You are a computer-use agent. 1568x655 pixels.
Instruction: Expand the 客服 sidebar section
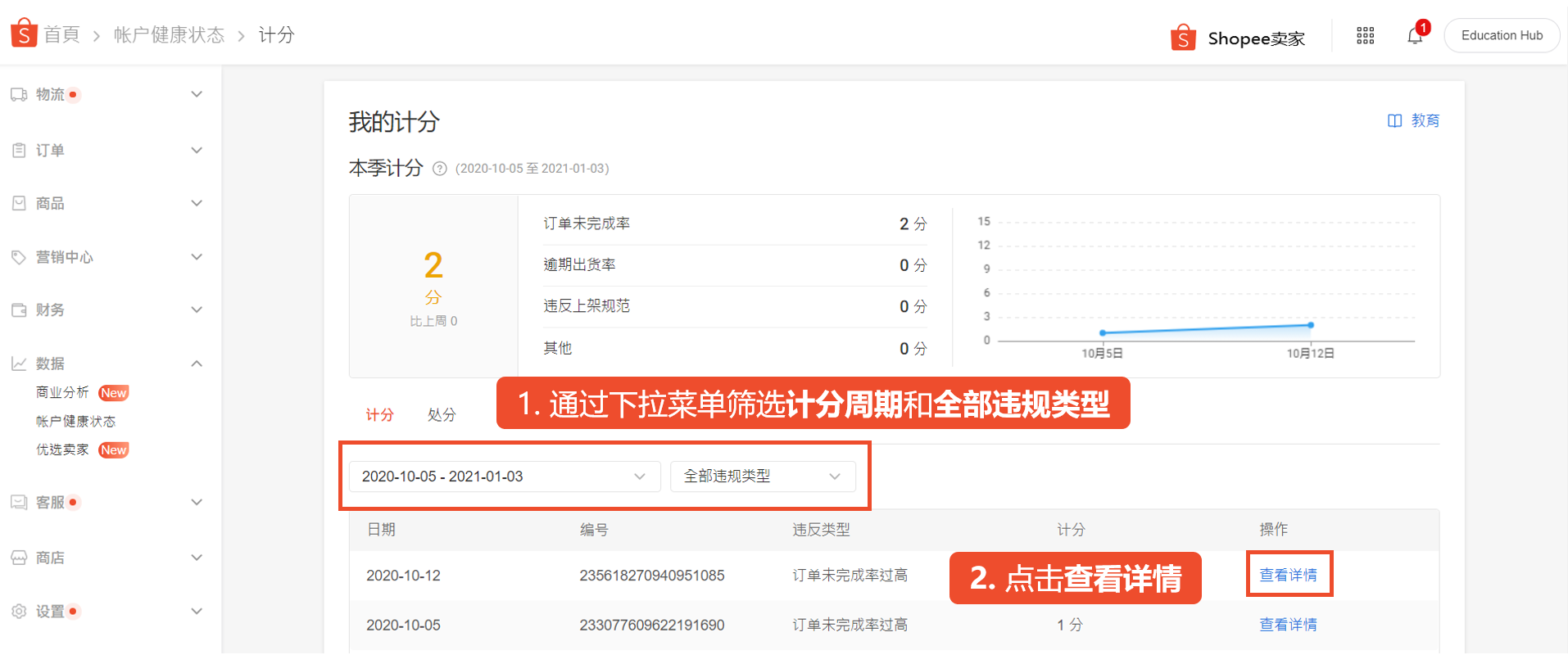point(197,502)
